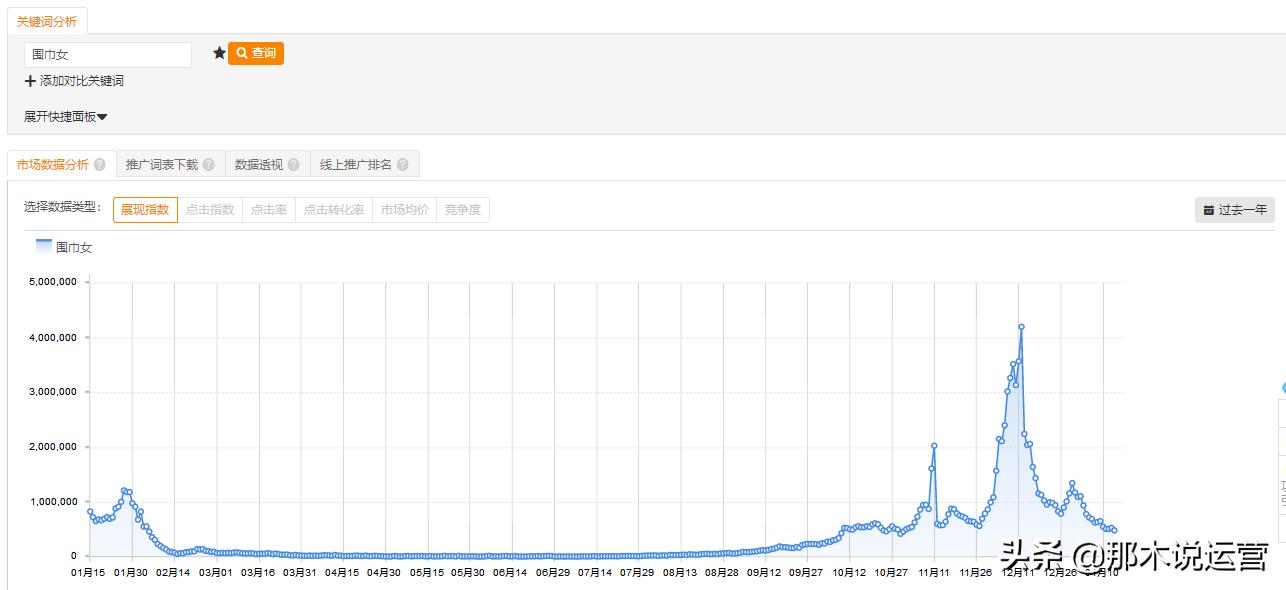The image size is (1286, 590).
Task: Click help icon beside 线上推广排名
Action: pos(402,165)
